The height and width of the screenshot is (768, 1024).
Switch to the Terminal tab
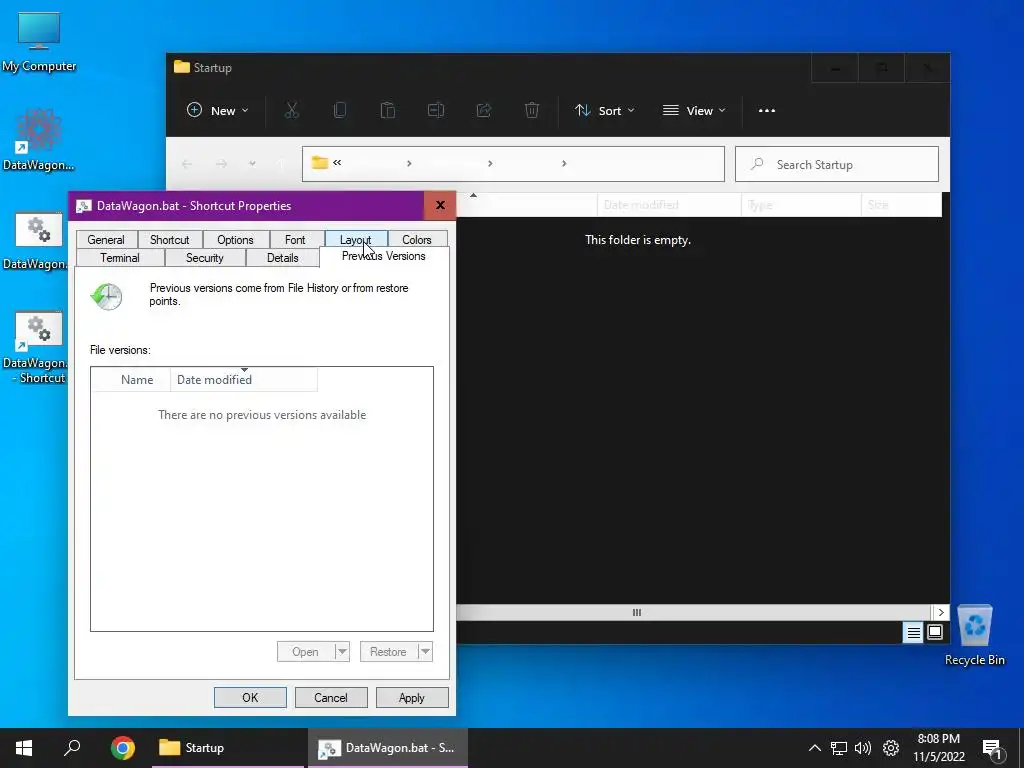(120, 258)
